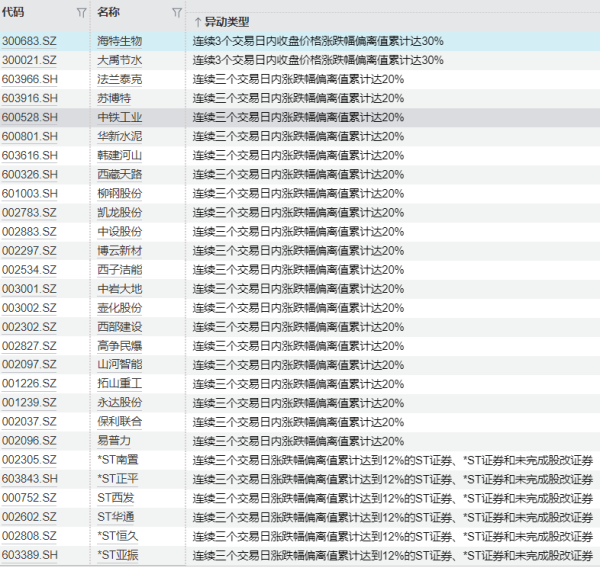
Task: Select stock code 603966.SH
Action: (x=29, y=79)
